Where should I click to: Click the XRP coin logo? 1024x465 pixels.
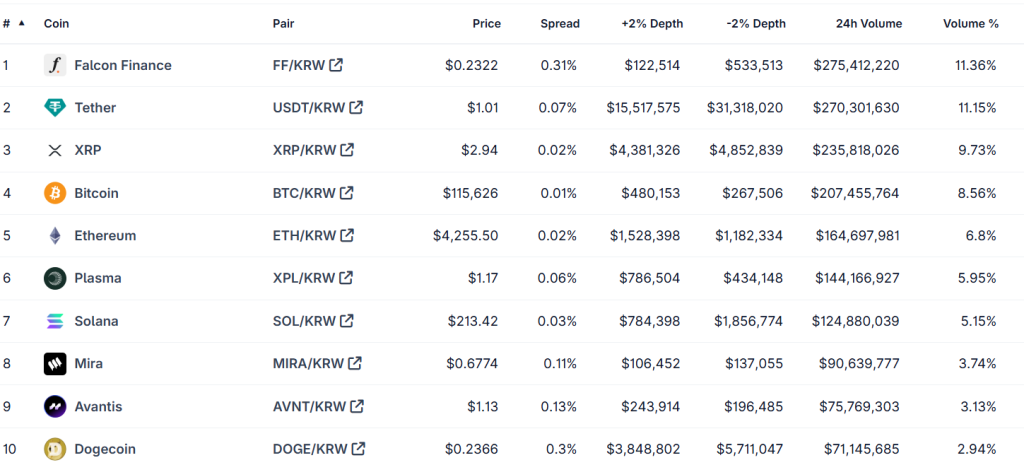(x=55, y=150)
